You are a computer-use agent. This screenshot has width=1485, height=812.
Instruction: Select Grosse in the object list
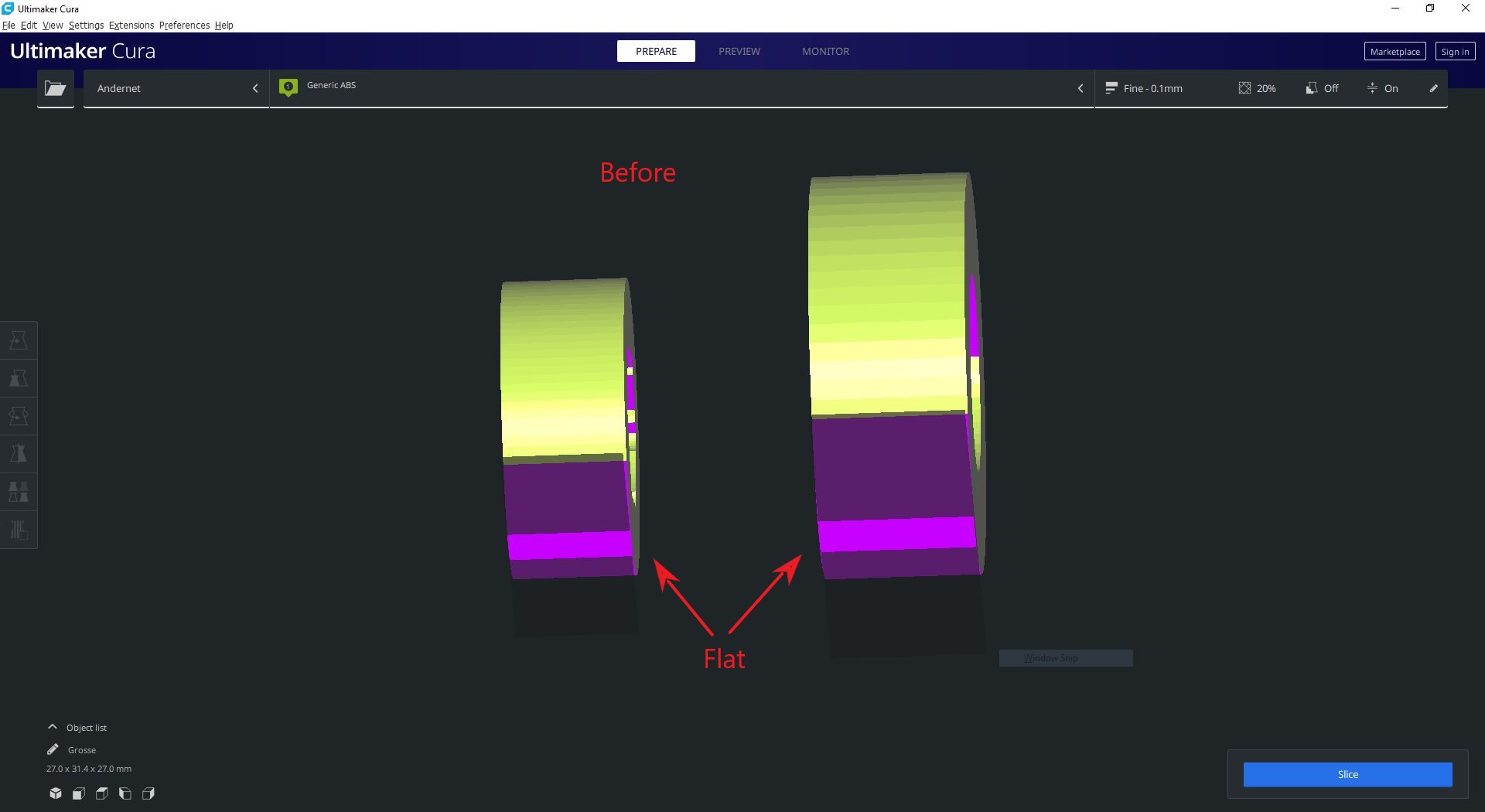[82, 750]
